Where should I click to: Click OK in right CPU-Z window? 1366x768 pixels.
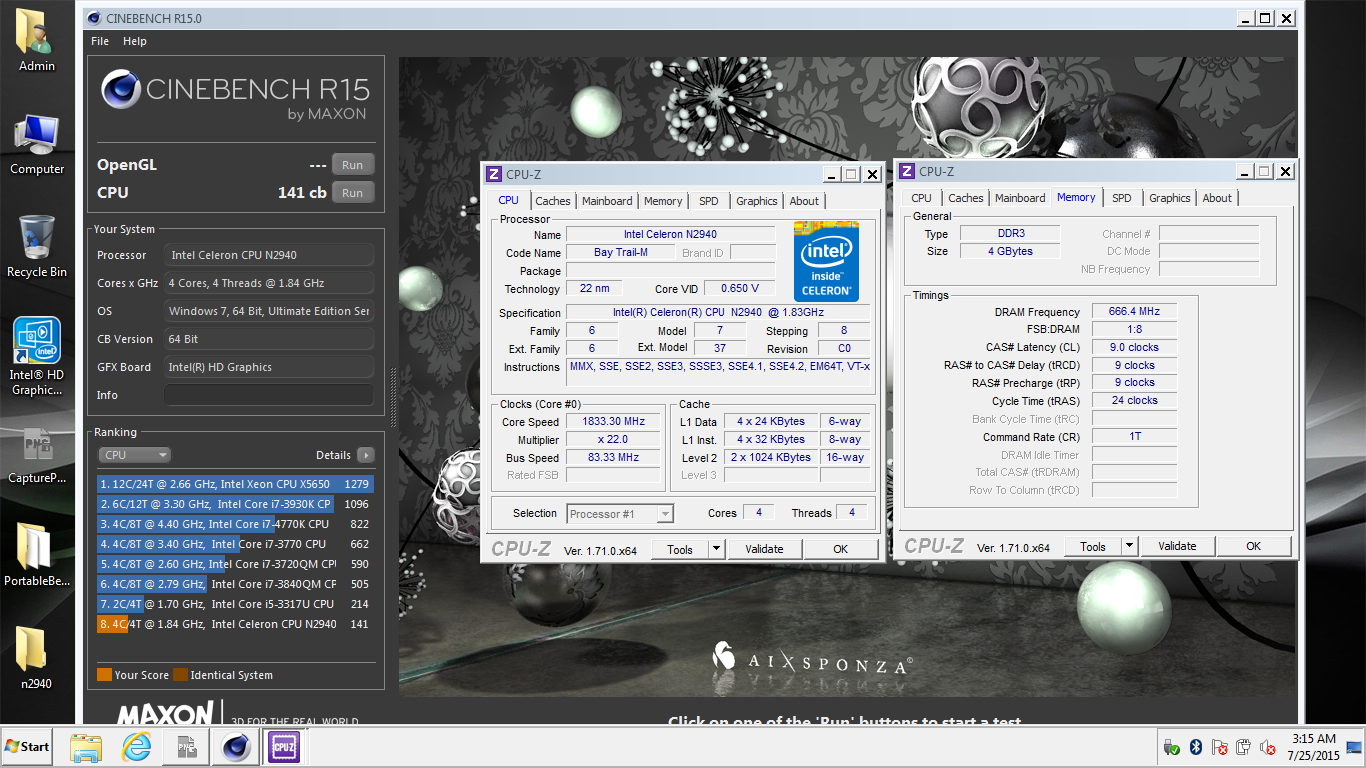click(1253, 546)
